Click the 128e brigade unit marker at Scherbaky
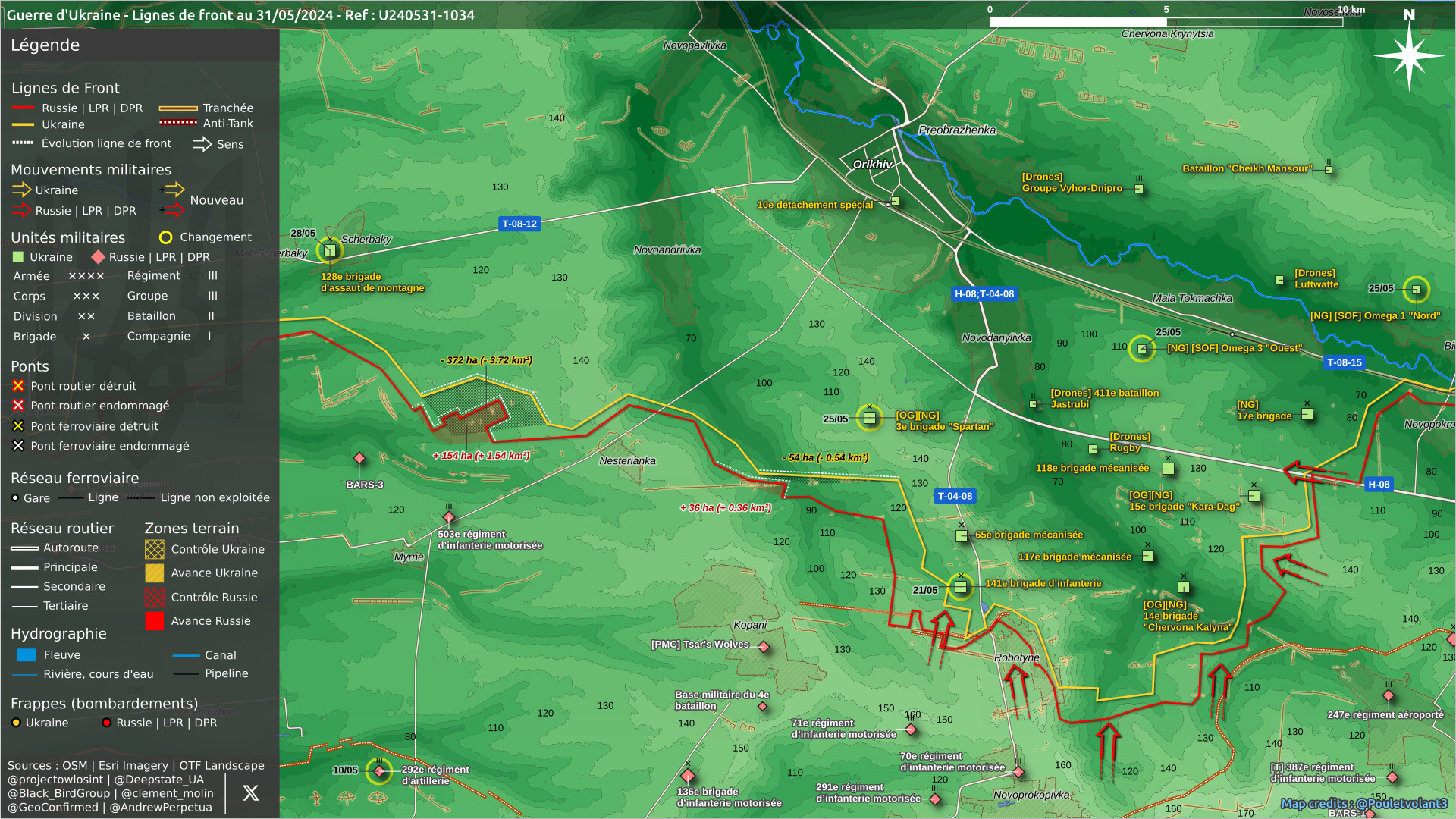This screenshot has width=1456, height=819. [330, 250]
